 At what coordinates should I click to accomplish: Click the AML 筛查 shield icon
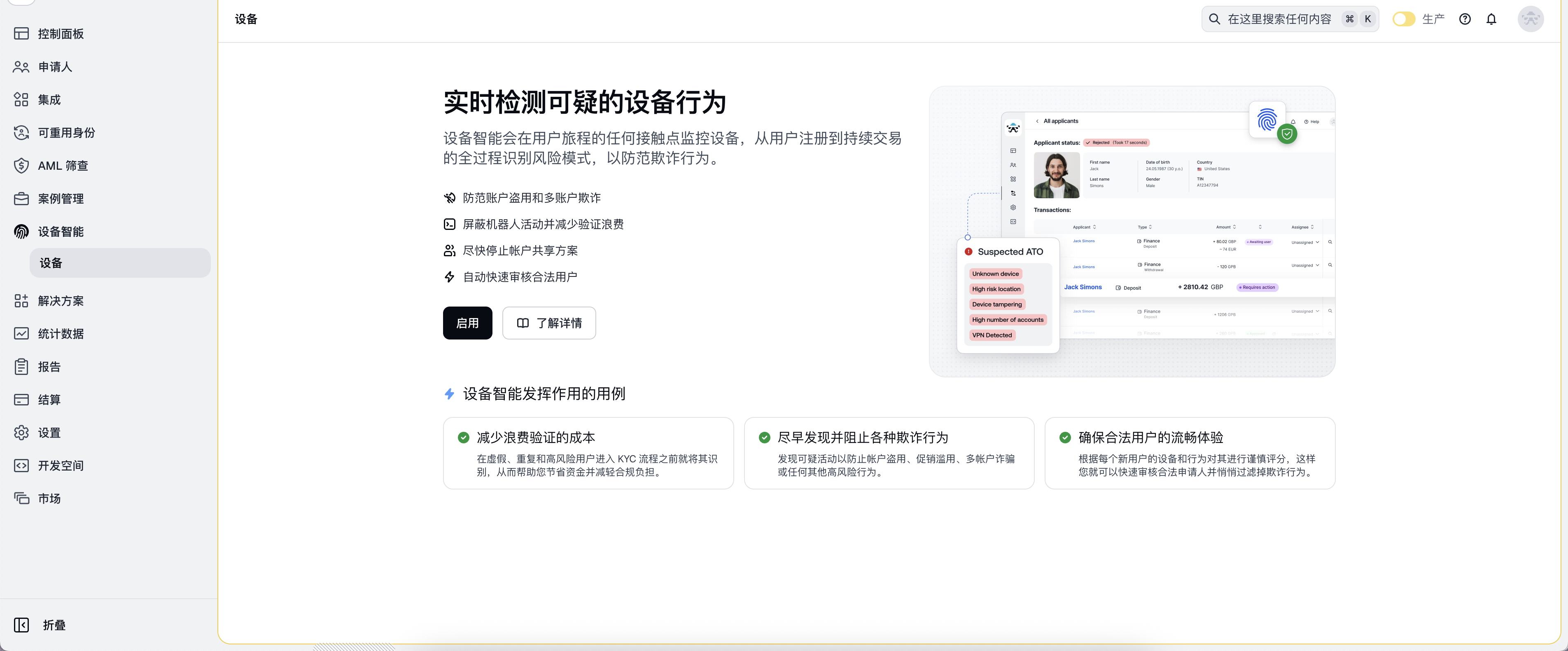pos(21,166)
